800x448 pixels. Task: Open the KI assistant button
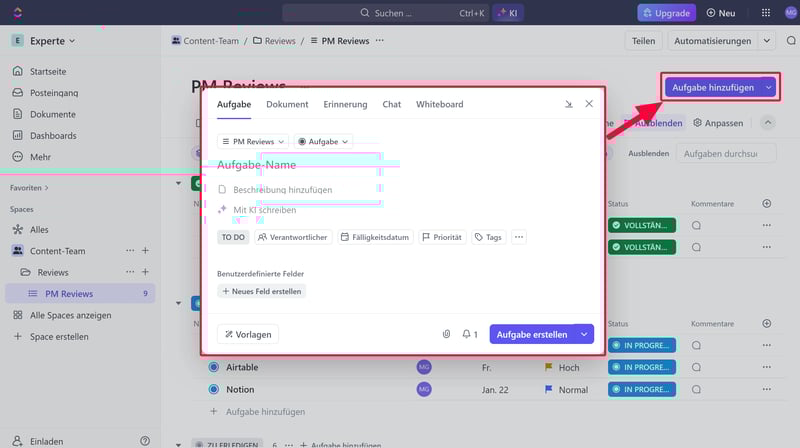tap(508, 13)
